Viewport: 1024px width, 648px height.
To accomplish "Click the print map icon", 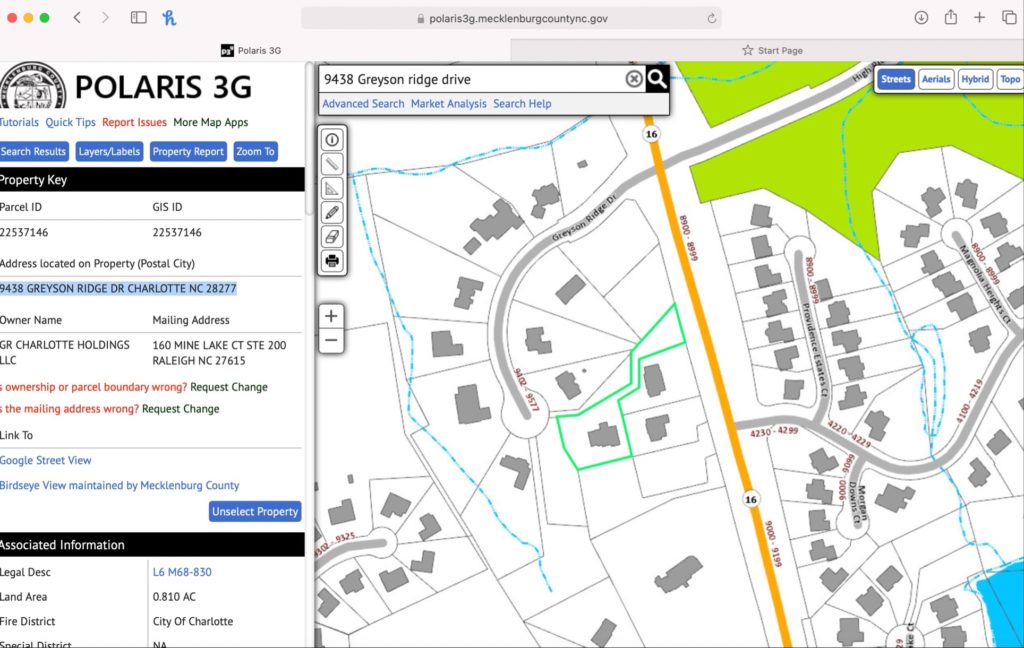I will (332, 261).
